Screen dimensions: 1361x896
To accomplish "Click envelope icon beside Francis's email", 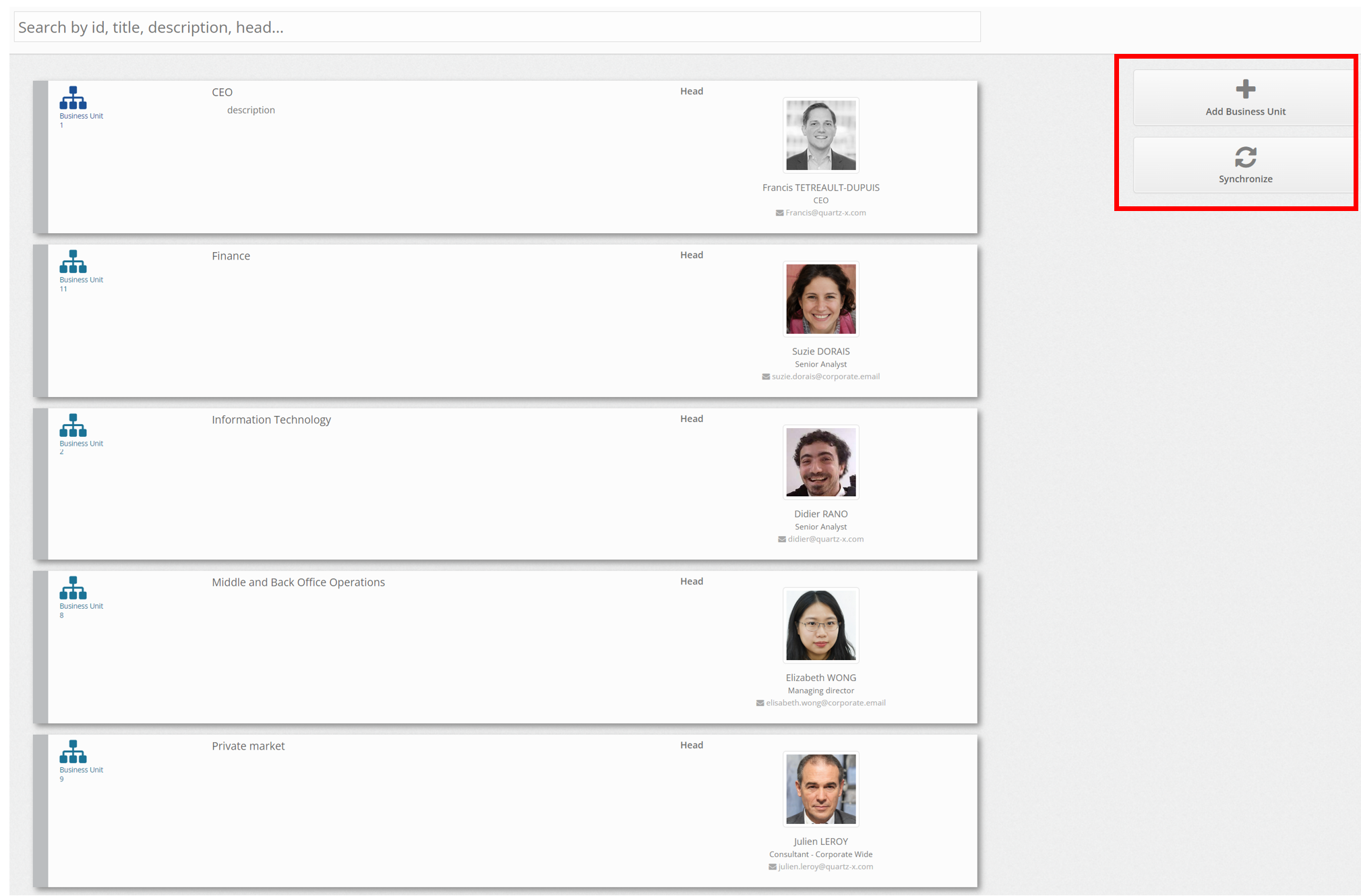I will (779, 213).
